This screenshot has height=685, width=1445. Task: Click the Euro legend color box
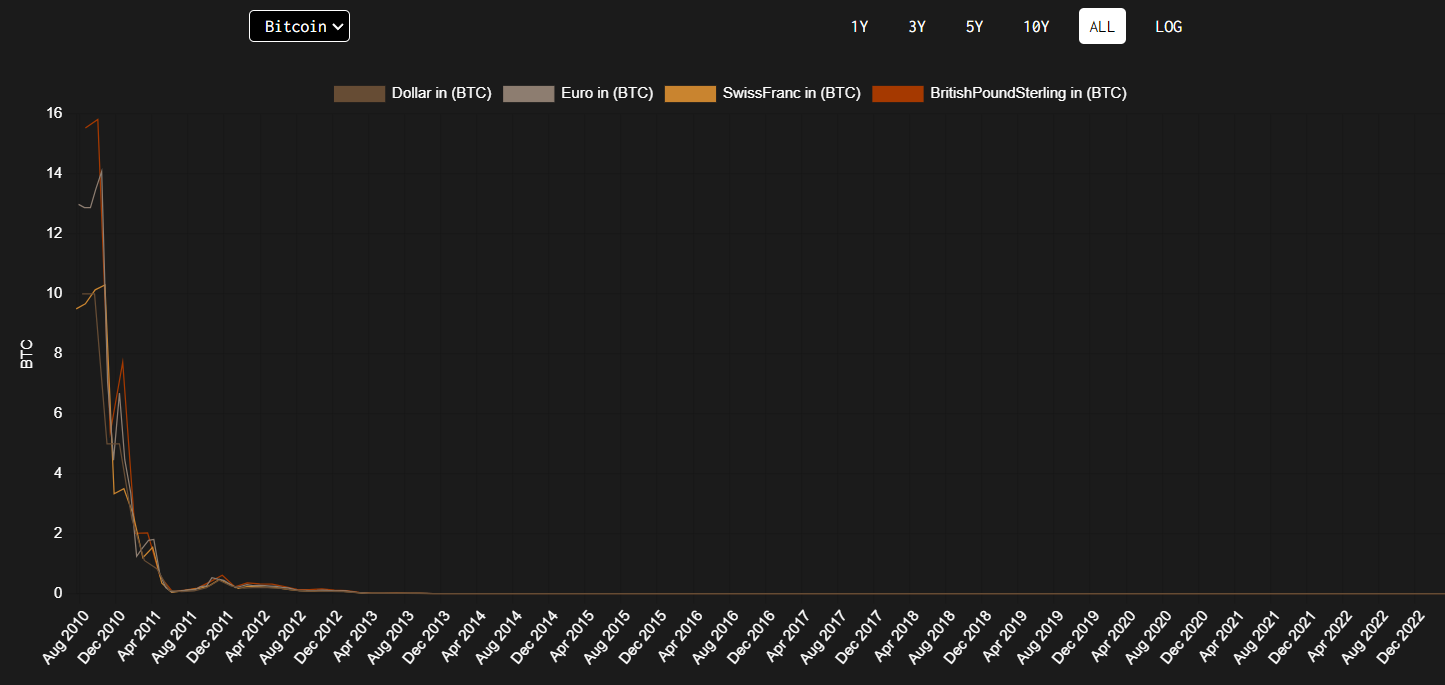click(527, 93)
